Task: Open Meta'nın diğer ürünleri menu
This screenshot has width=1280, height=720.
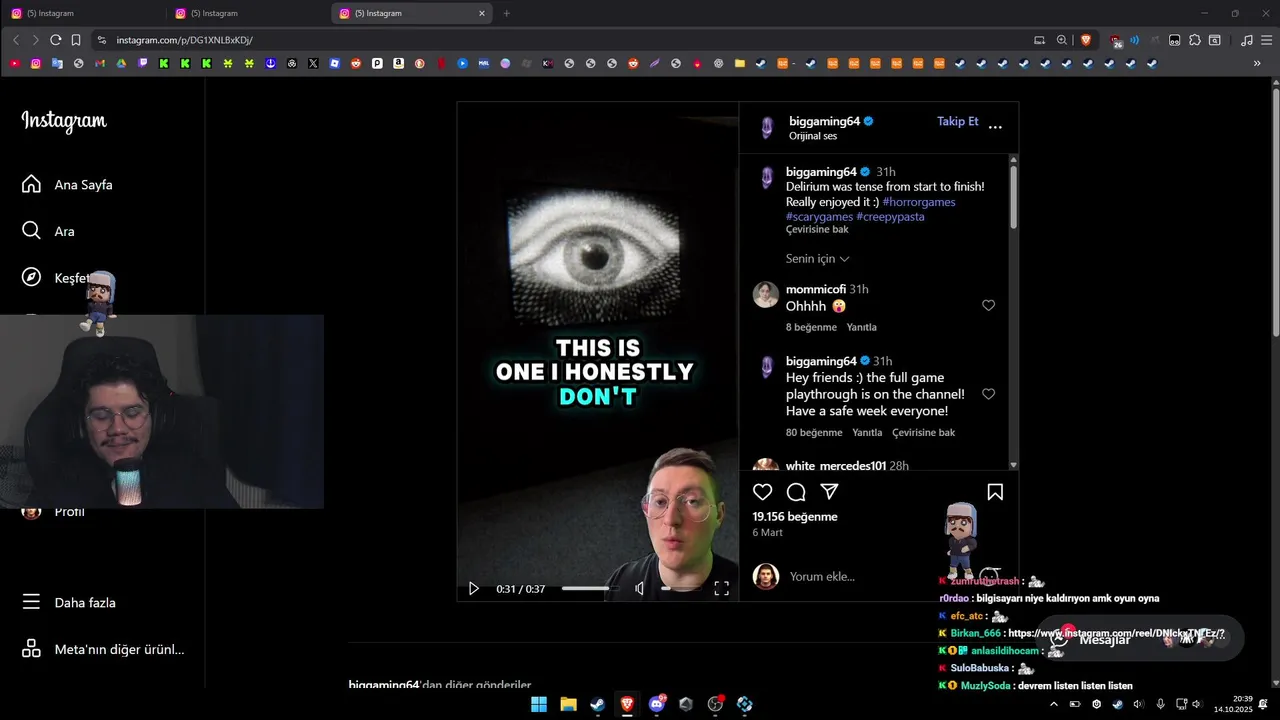Action: coord(103,649)
